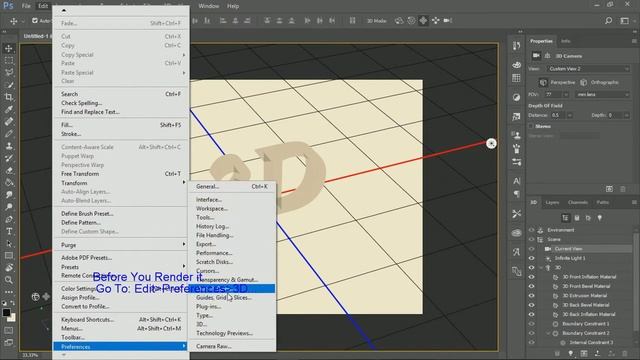Select the Crop tool
Screen dimensions: 640x360
point(9,97)
